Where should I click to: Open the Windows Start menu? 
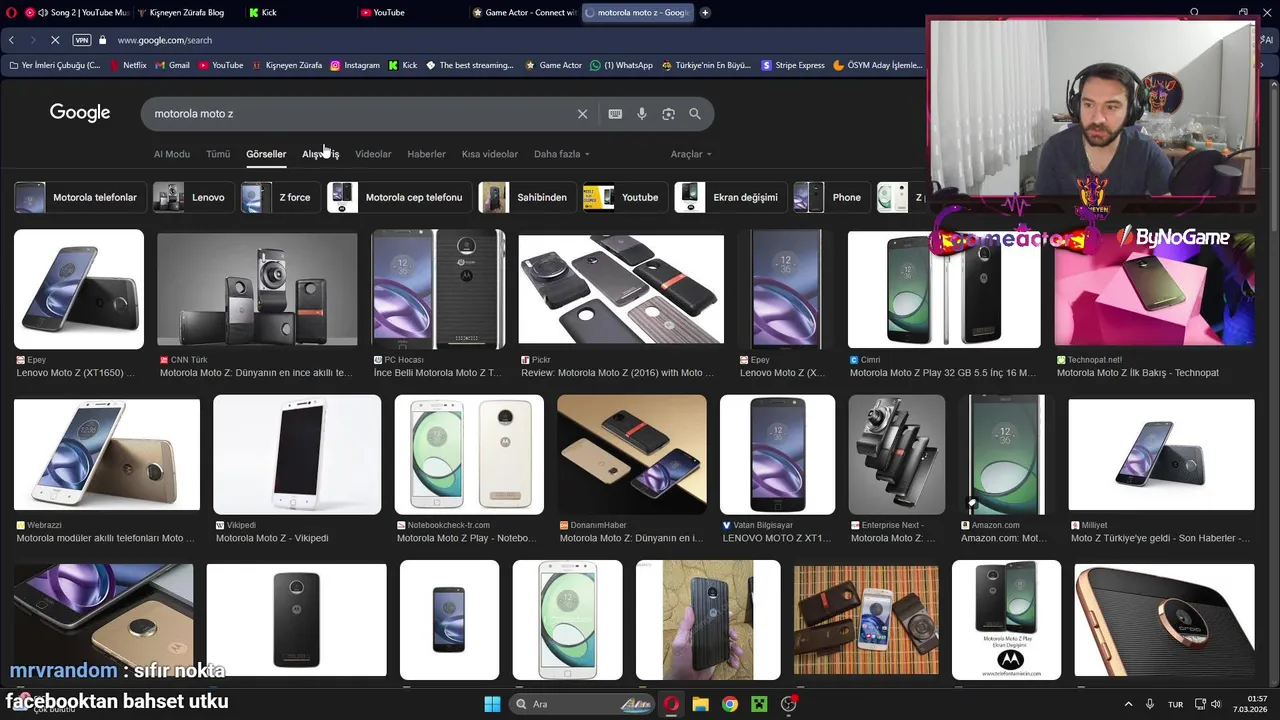[492, 704]
